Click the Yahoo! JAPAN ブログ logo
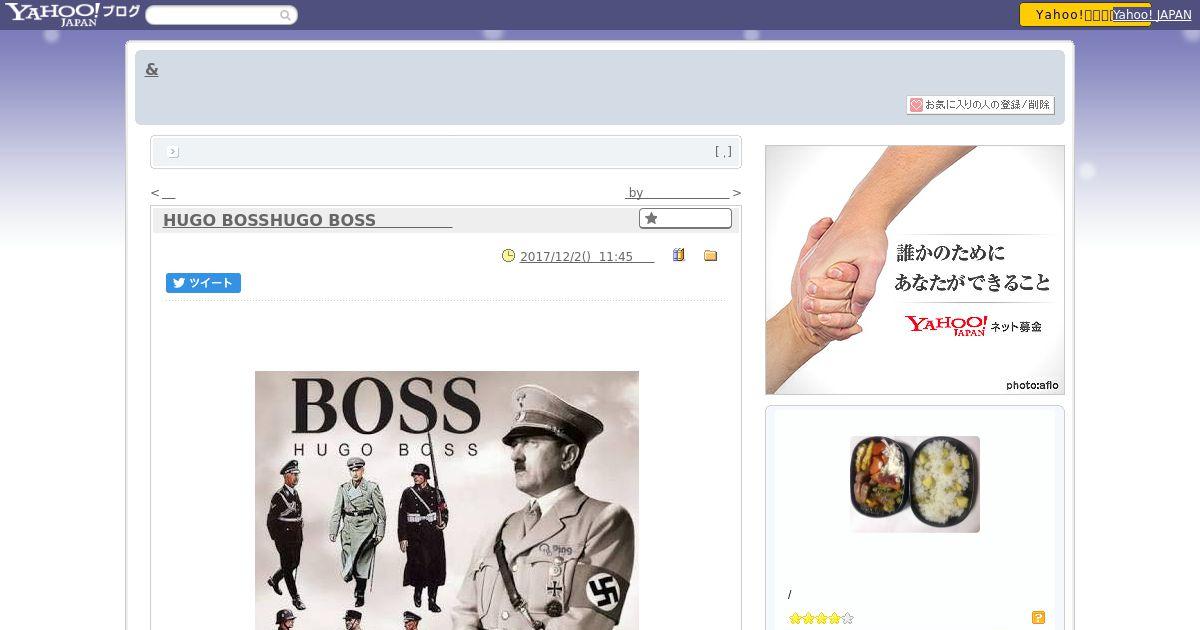 72,14
